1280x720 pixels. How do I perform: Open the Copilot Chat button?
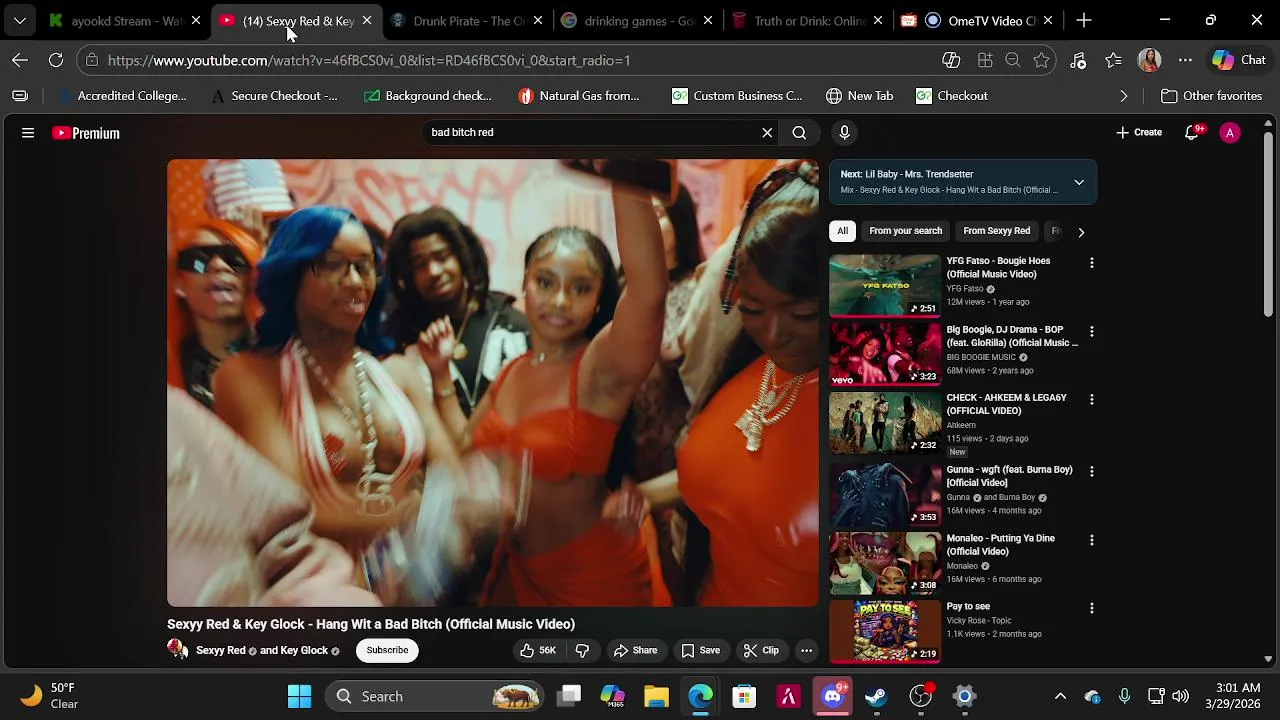pos(1239,60)
